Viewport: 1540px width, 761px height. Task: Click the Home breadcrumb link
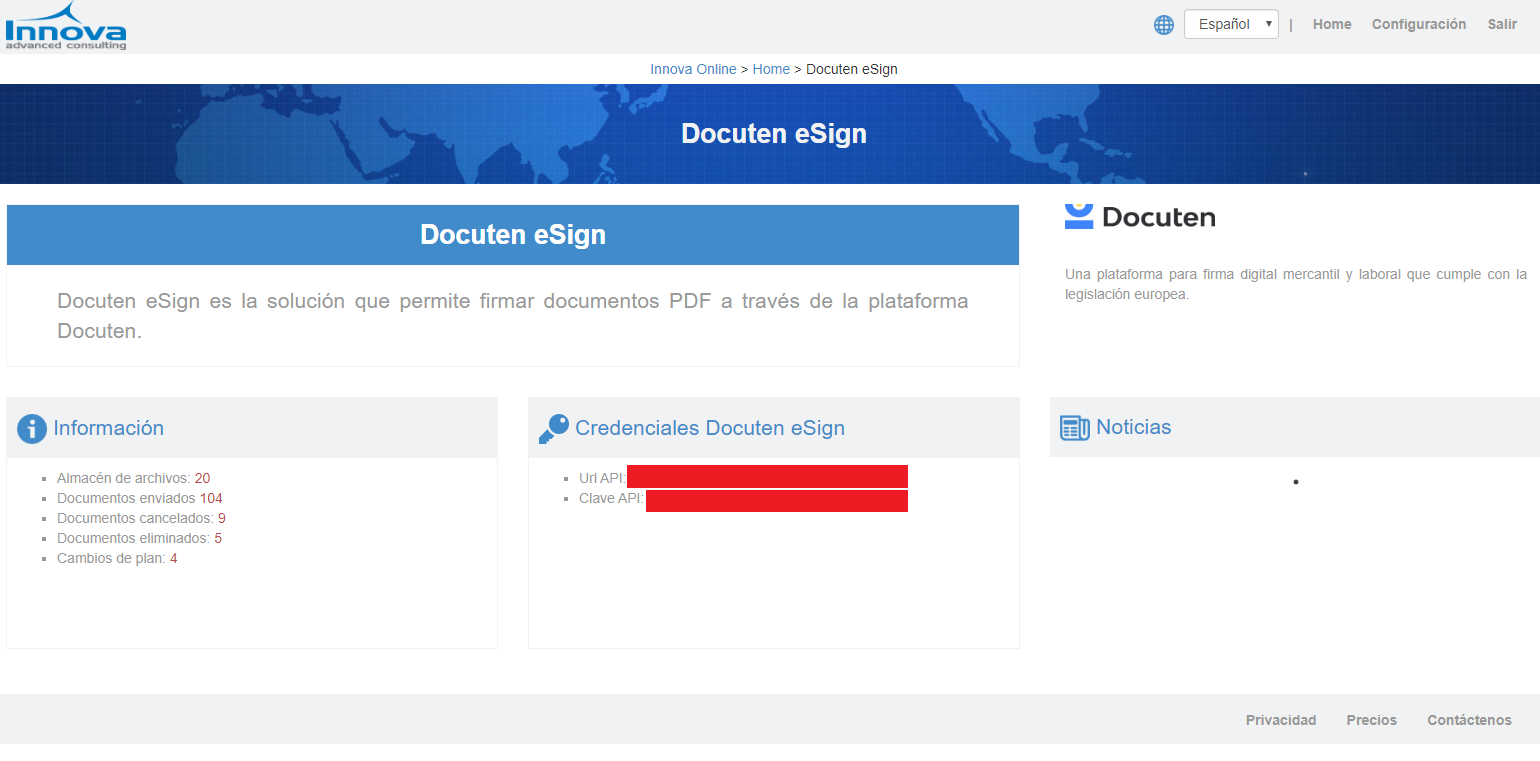771,69
